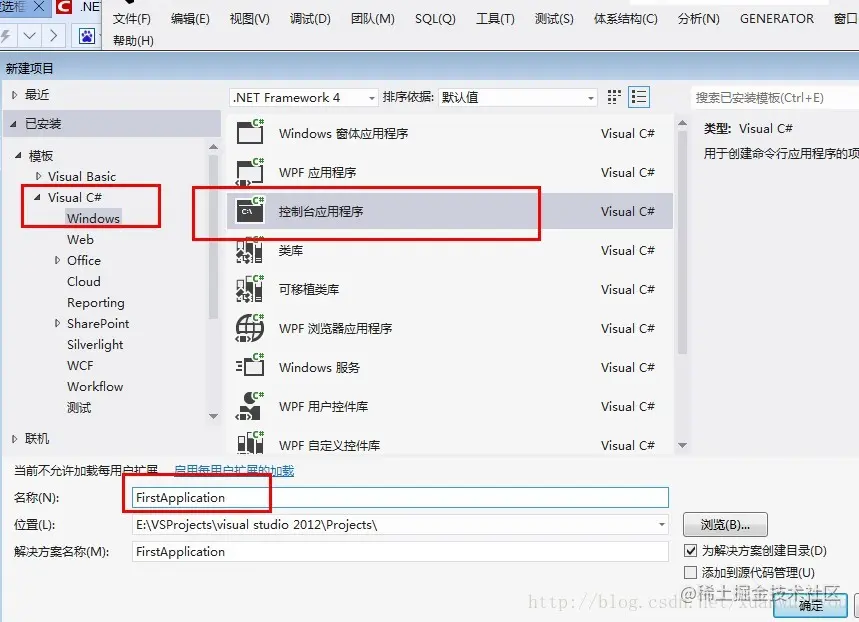The image size is (859, 622).
Task: Open the 位置 path dropdown arrow
Action: 662,524
